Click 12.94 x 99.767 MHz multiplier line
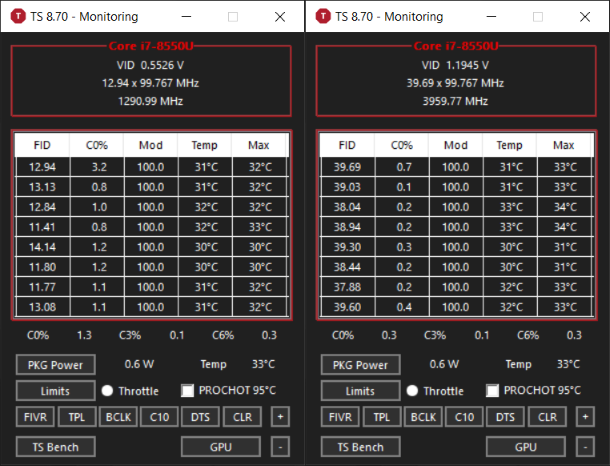This screenshot has height=466, width=610. click(x=151, y=83)
